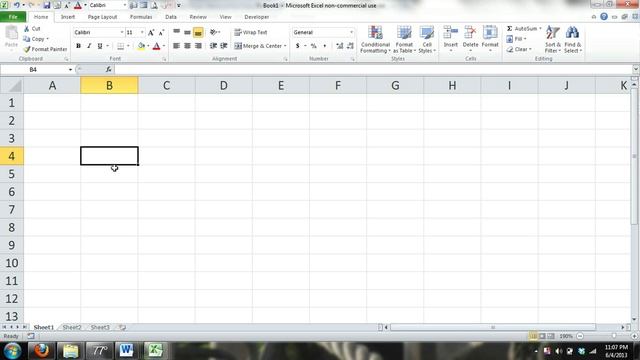
Task: Switch to the Page Layout tab
Action: (x=102, y=17)
